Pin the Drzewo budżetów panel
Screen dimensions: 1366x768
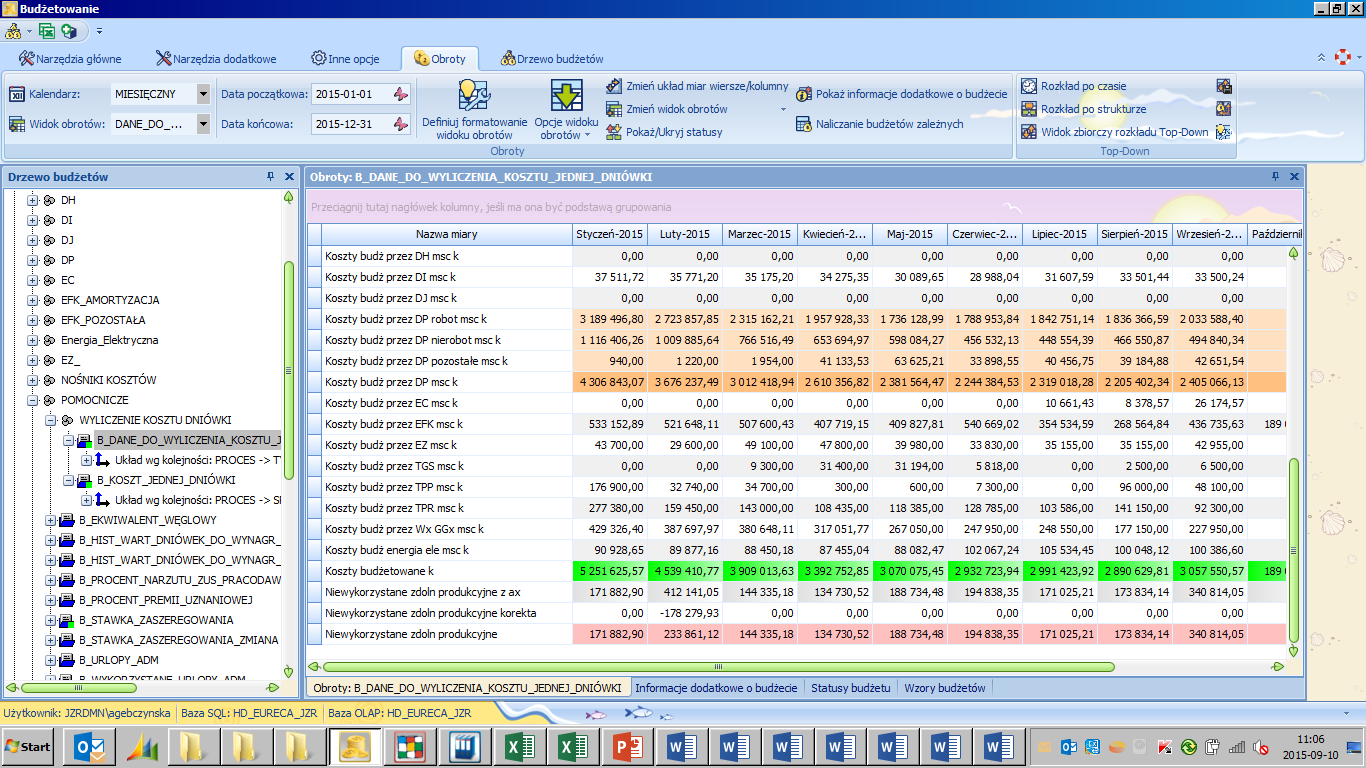coord(270,176)
